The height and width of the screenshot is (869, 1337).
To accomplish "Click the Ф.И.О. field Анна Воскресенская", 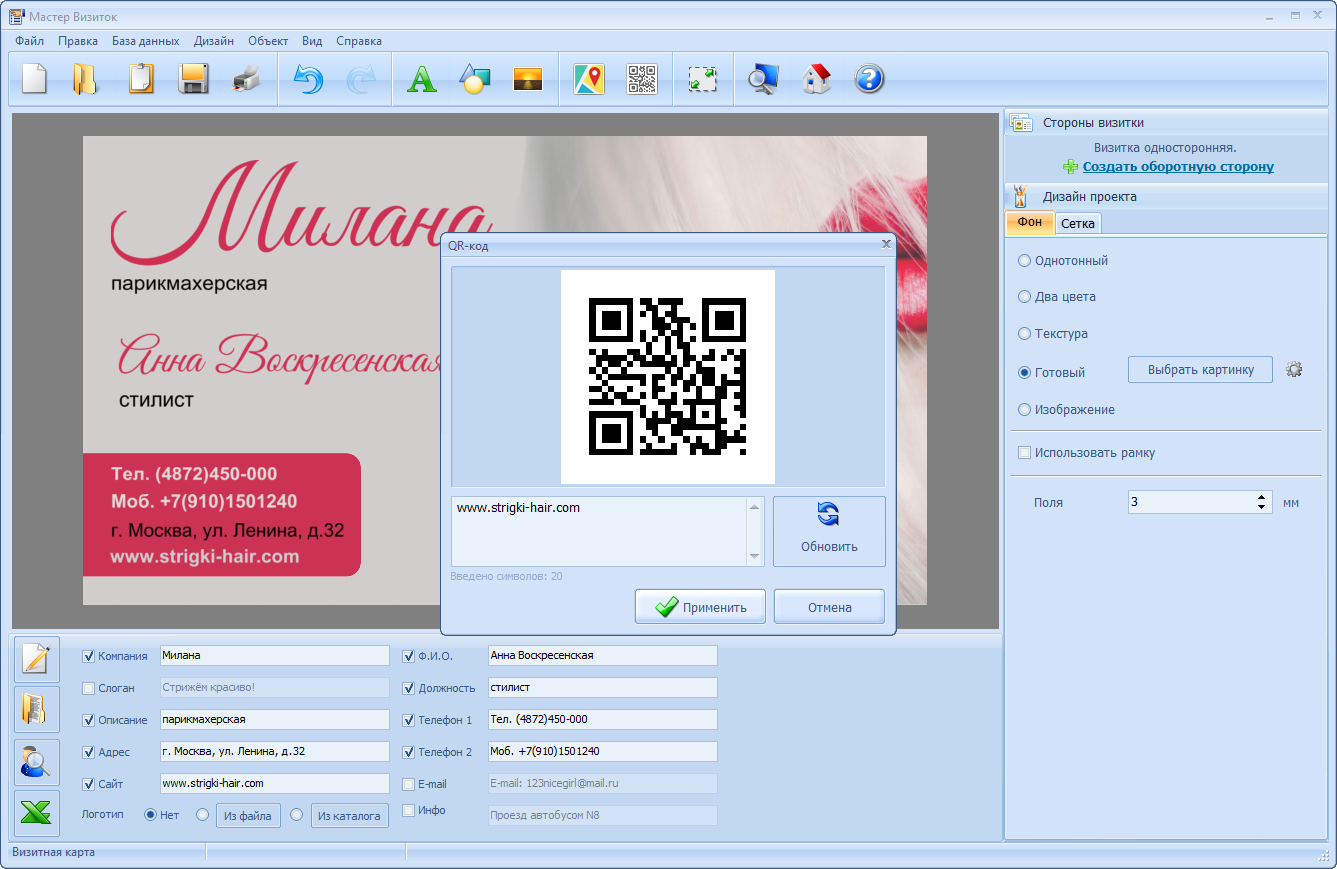I will (603, 656).
